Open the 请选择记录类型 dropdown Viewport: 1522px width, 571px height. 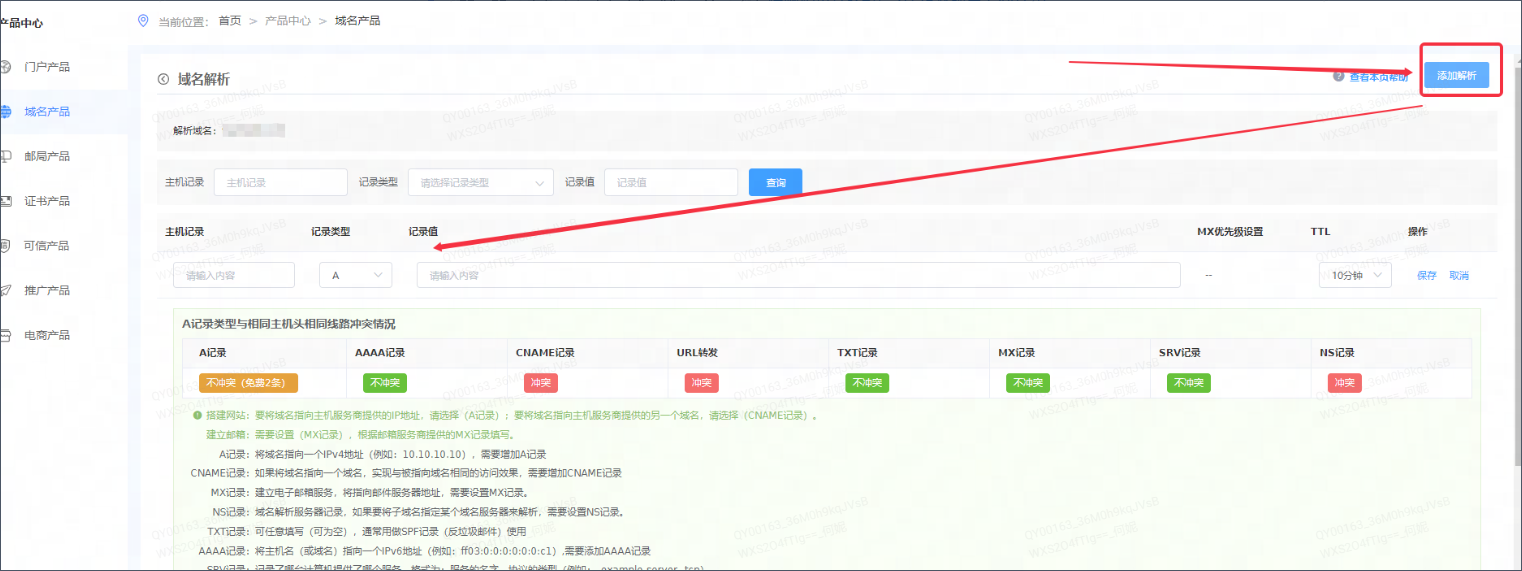click(480, 183)
